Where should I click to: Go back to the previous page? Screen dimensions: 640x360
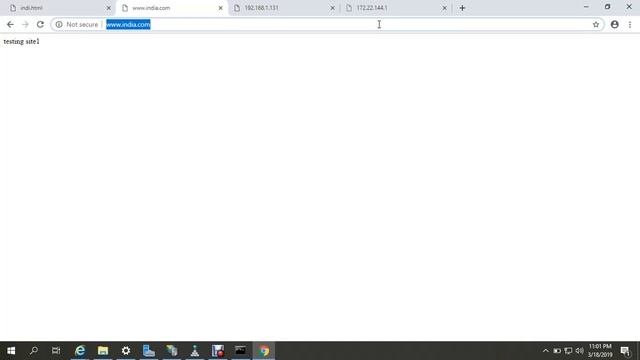[10, 24]
